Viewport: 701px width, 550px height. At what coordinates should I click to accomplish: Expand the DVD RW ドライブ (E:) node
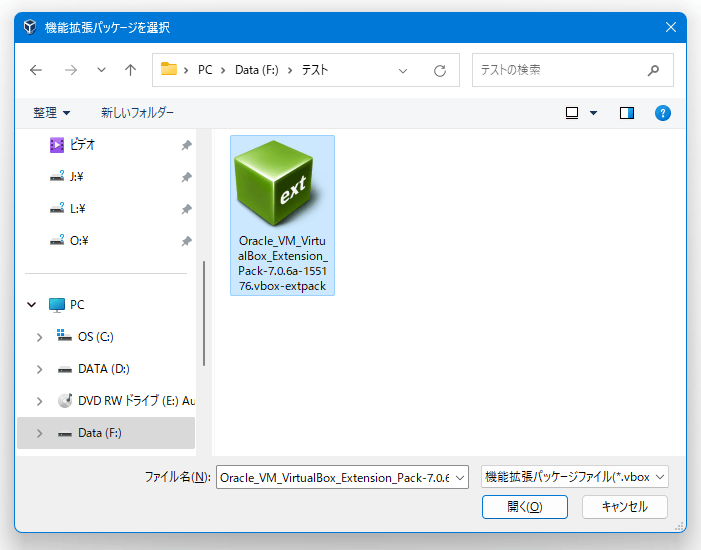point(39,402)
